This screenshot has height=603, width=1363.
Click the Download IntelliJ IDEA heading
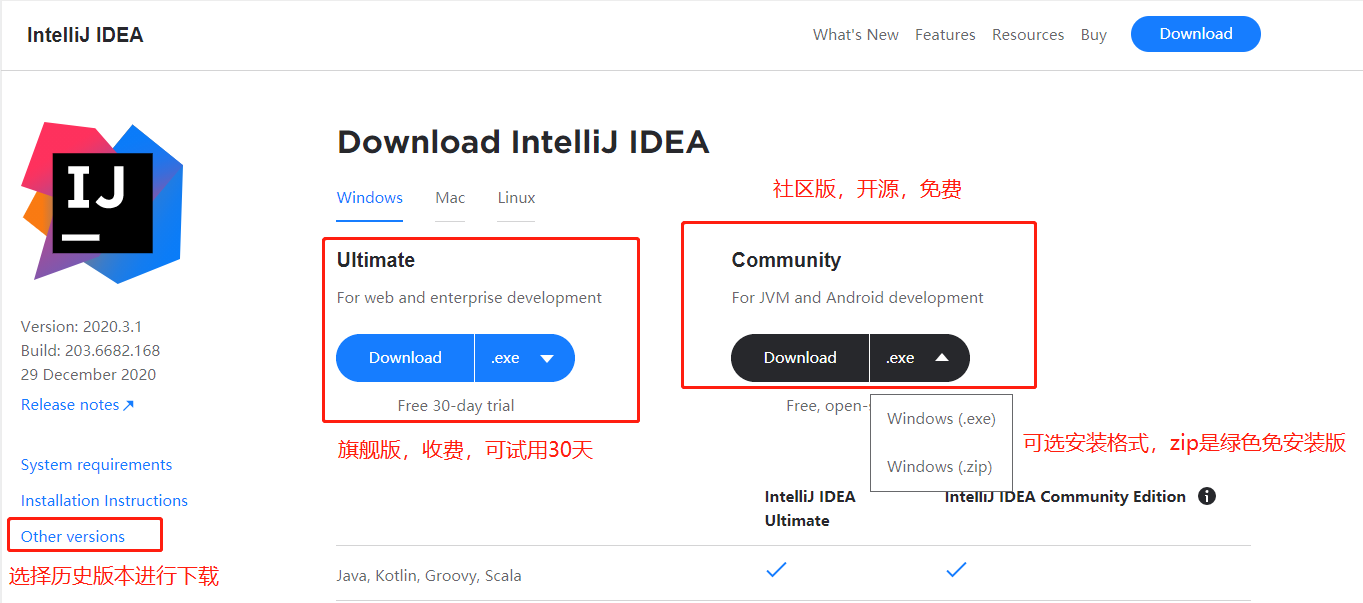523,142
